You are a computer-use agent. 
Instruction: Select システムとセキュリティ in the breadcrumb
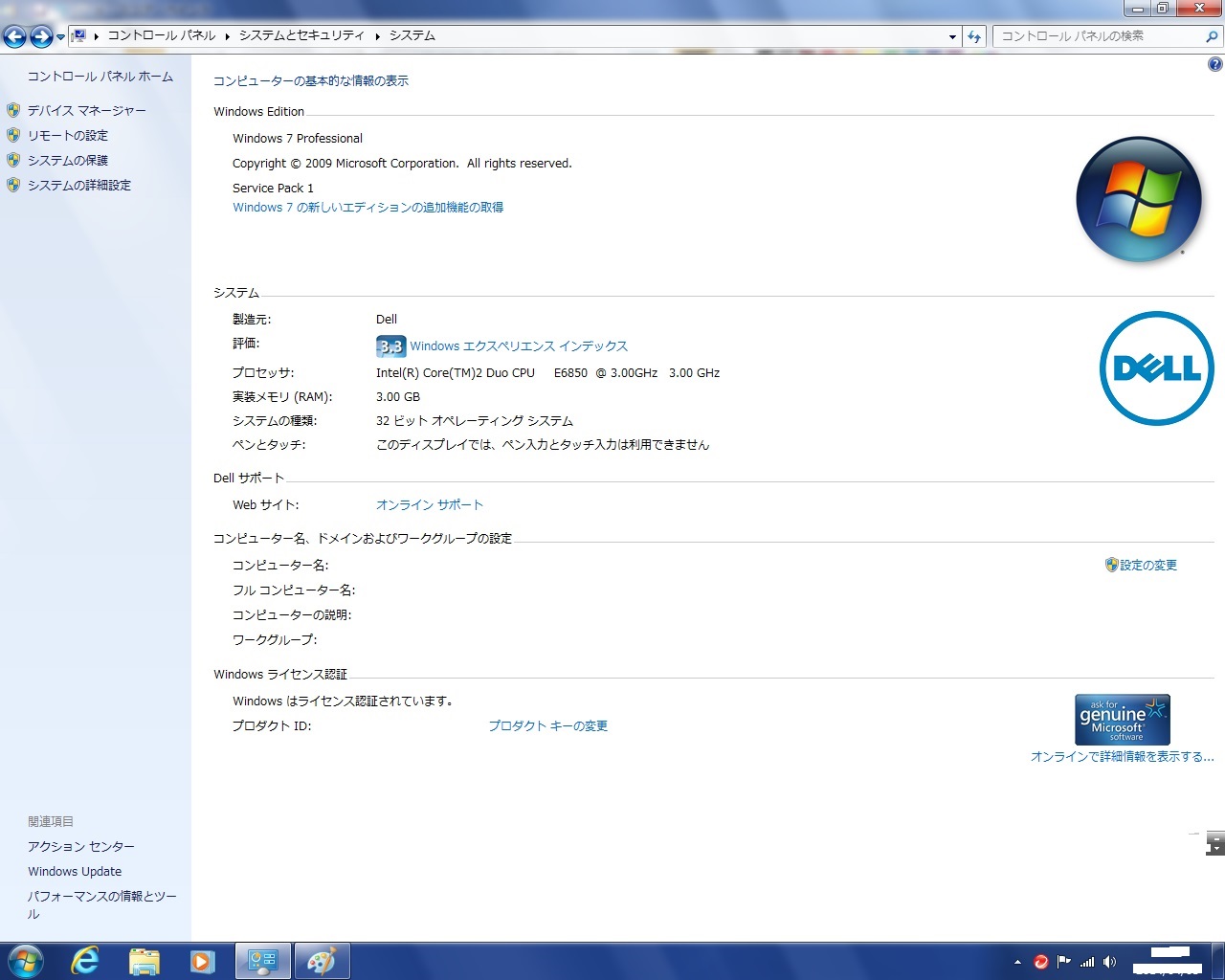coord(301,35)
